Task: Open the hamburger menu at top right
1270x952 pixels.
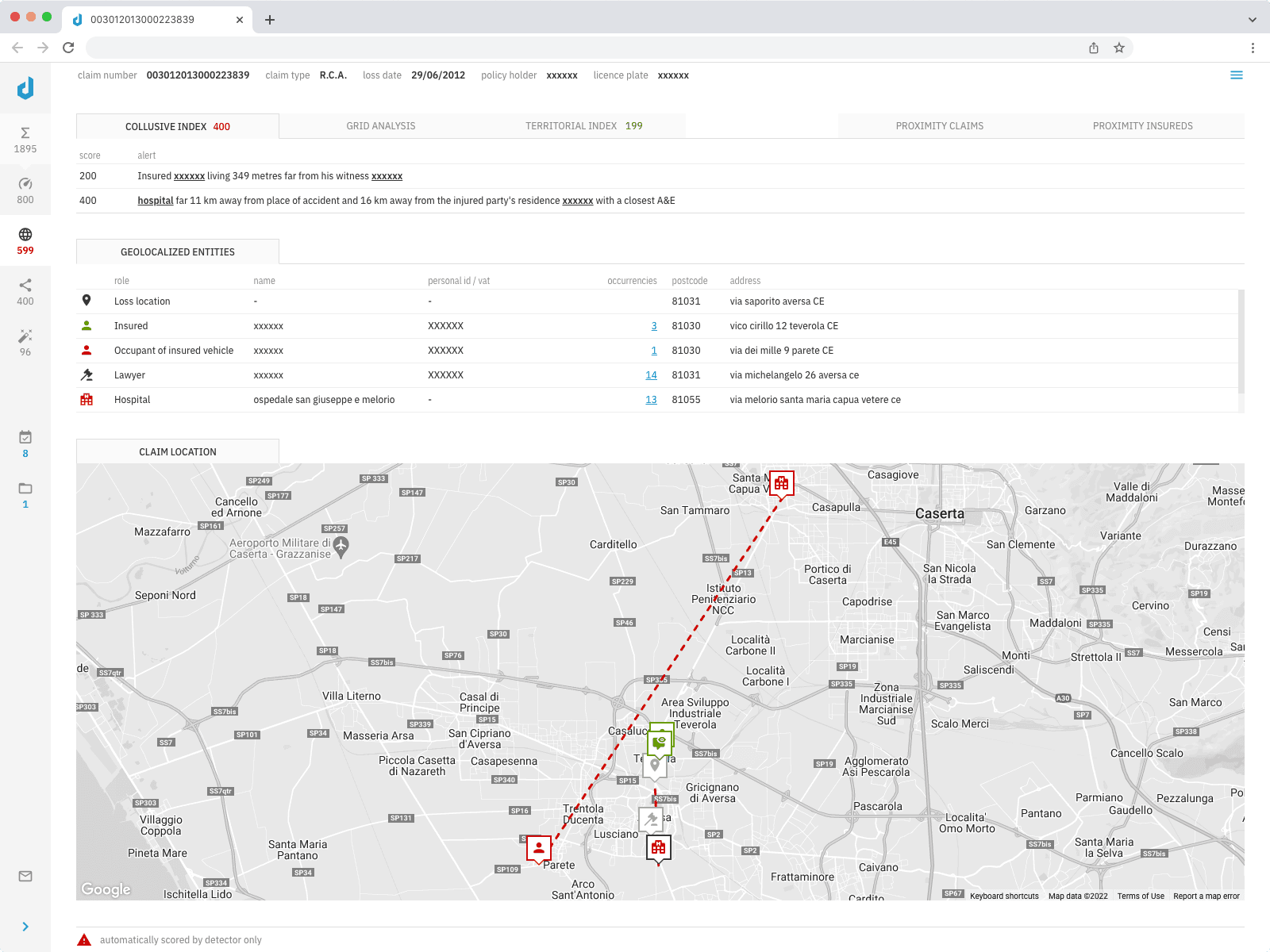Action: [1237, 75]
